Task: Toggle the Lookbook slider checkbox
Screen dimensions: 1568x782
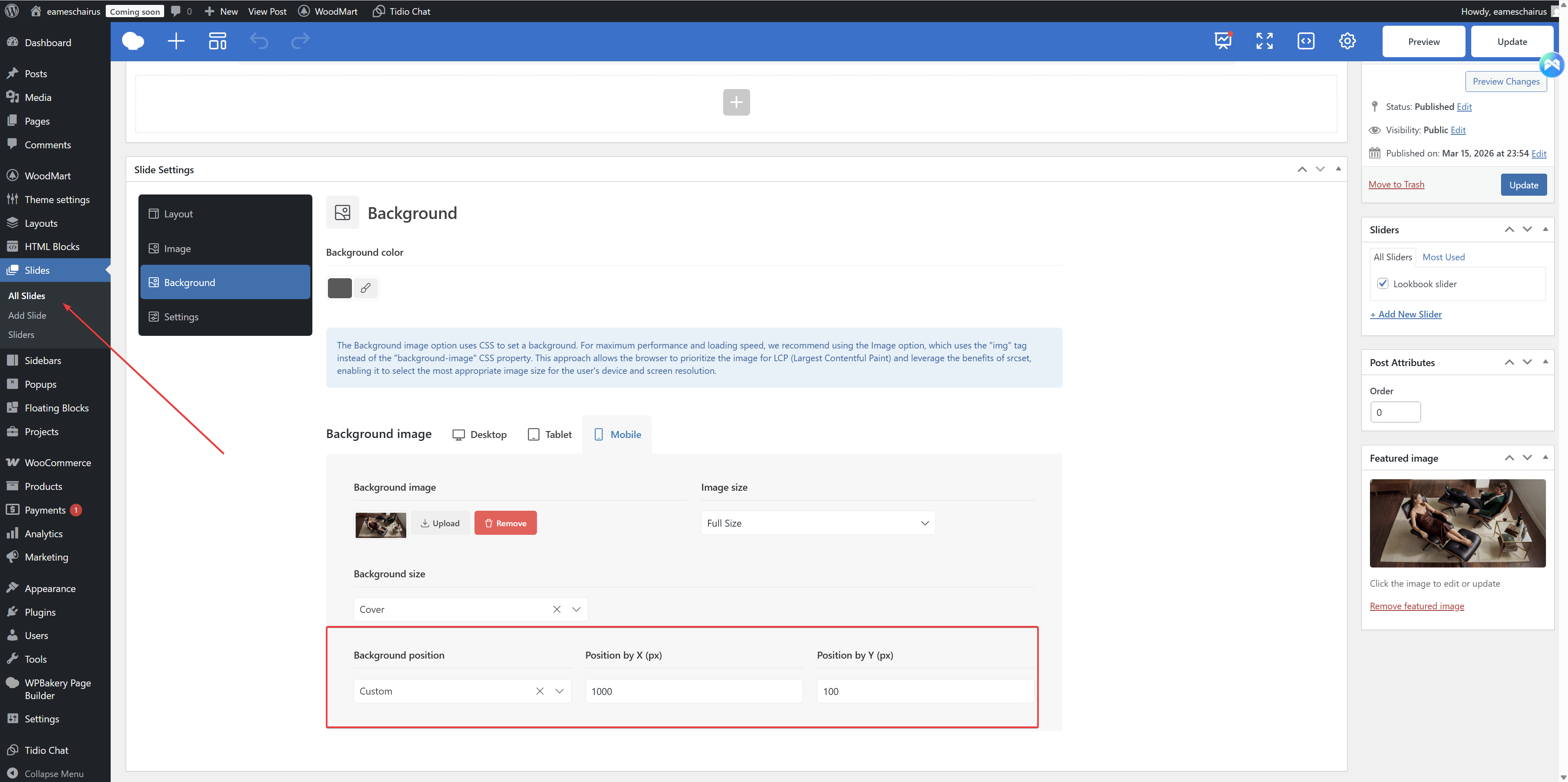Action: coord(1382,284)
